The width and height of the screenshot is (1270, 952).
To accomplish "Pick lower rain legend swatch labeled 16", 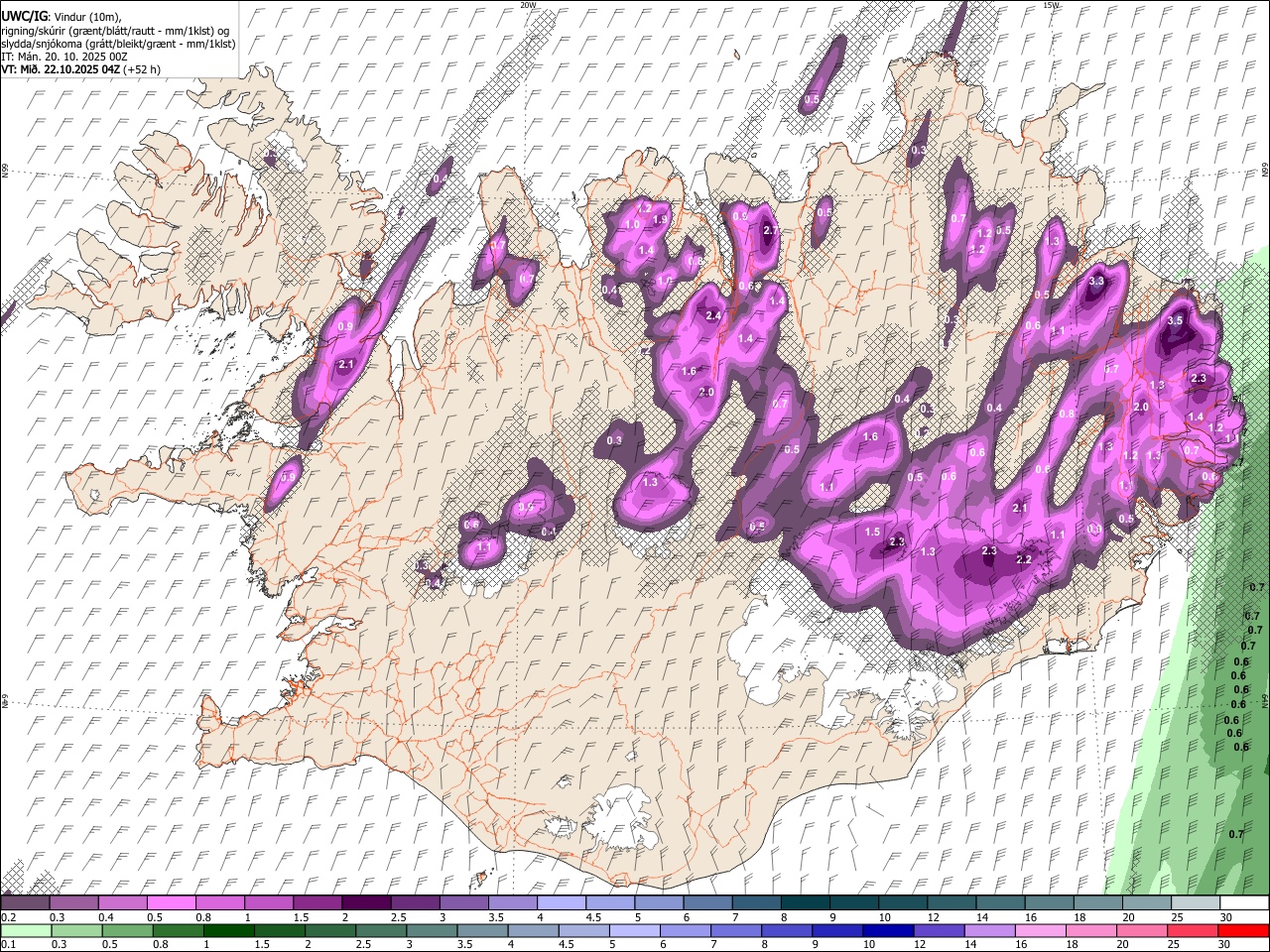I will click(x=1042, y=930).
